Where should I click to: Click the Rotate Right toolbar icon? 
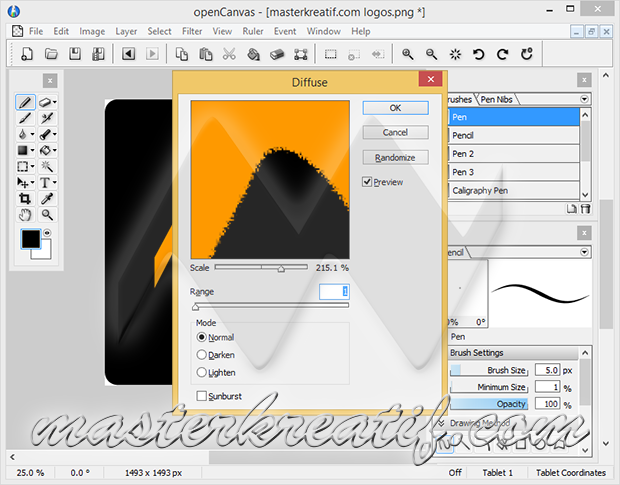(503, 54)
